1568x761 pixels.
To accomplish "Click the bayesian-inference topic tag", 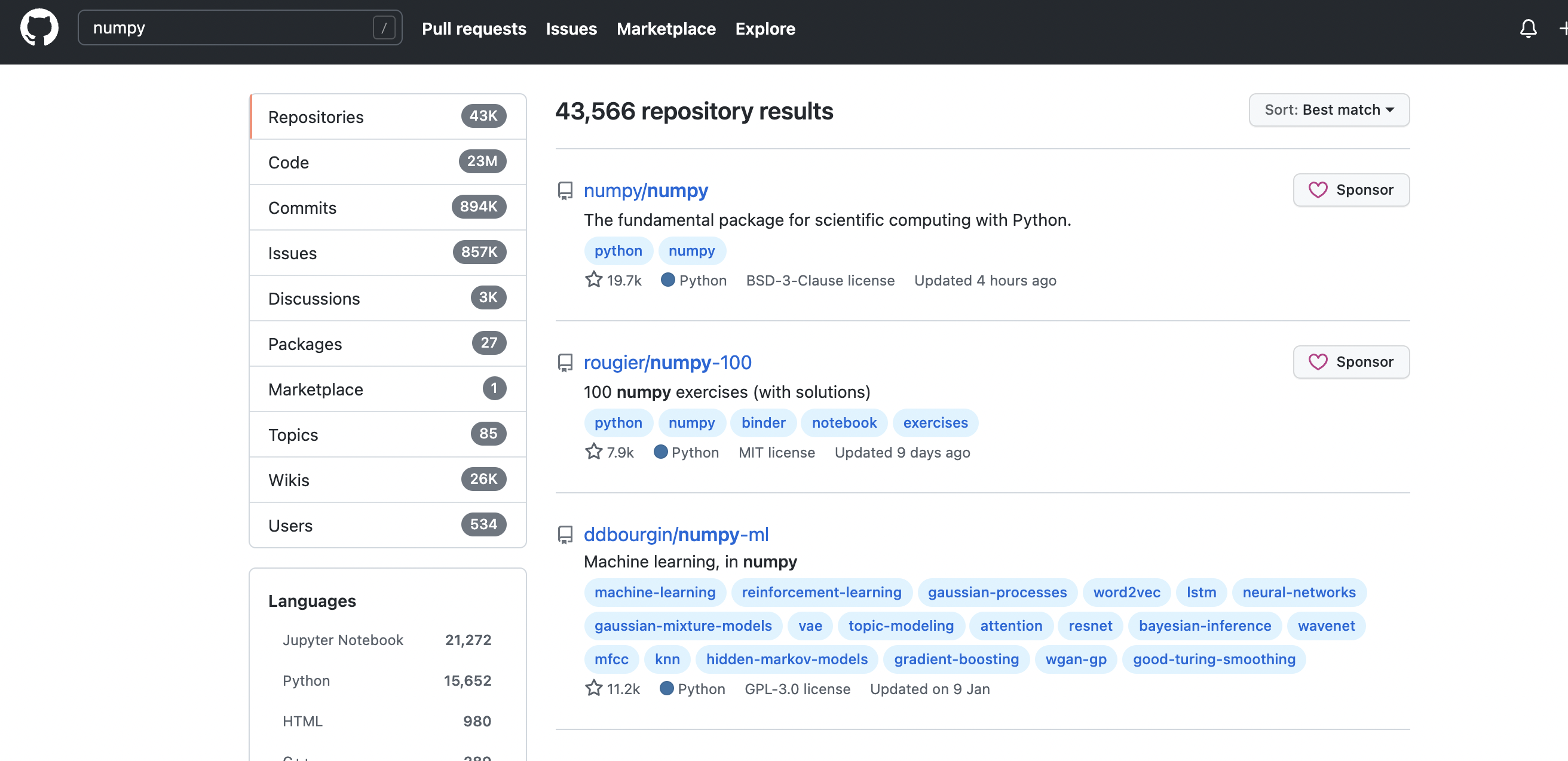I will [x=1205, y=626].
